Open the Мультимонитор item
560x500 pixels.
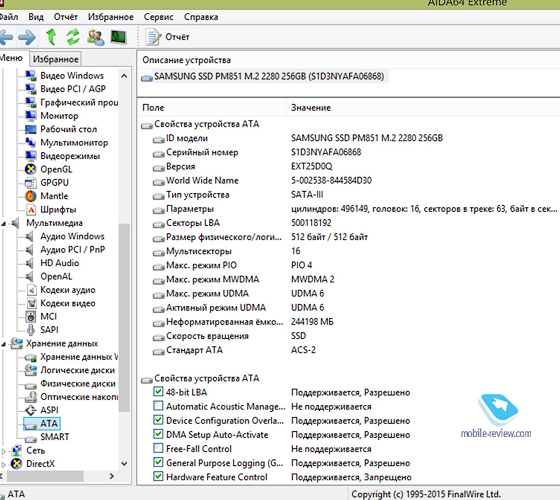[x=74, y=142]
